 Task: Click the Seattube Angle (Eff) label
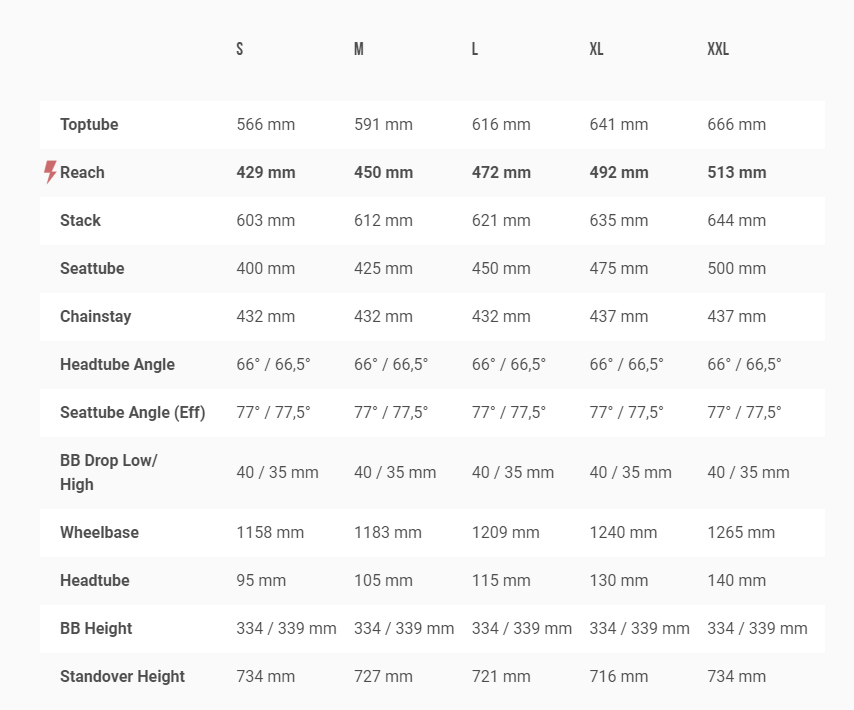[132, 413]
